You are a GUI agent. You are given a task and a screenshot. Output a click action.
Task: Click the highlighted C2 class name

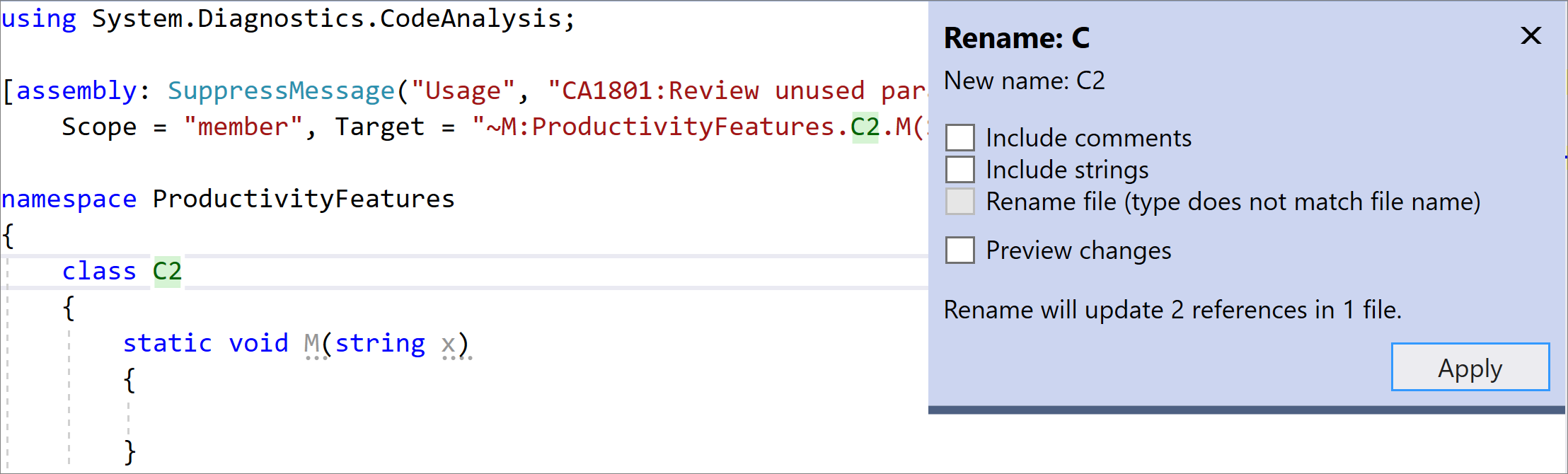[168, 272]
